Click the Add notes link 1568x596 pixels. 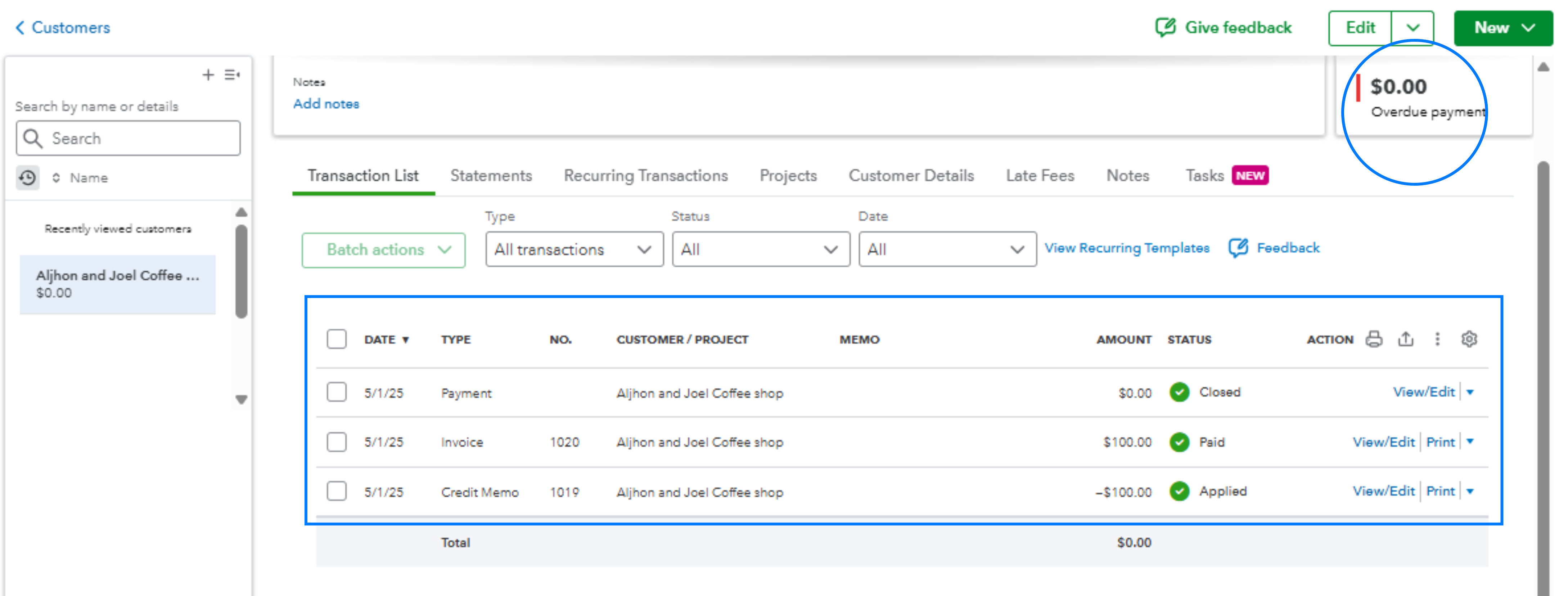pyautogui.click(x=326, y=104)
